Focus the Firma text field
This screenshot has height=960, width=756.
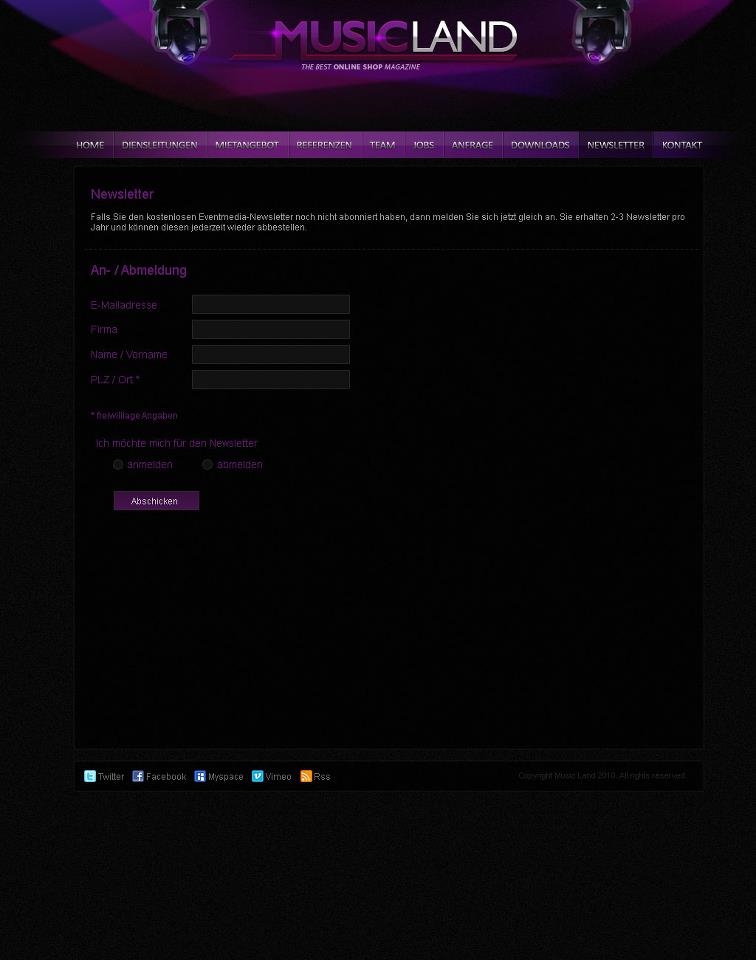tap(270, 329)
